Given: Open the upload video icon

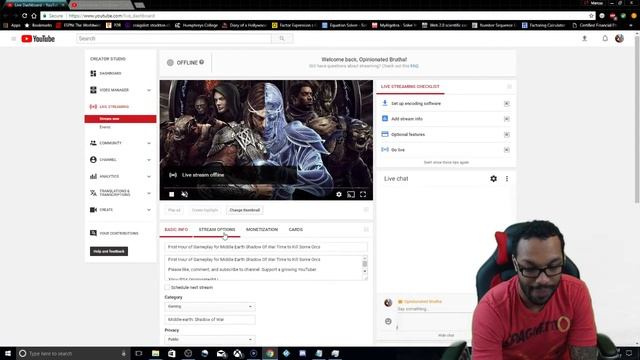Looking at the screenshot, I should [584, 38].
